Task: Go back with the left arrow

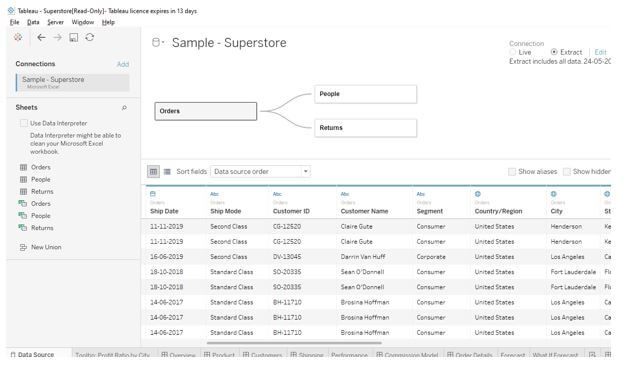Action: (41, 38)
